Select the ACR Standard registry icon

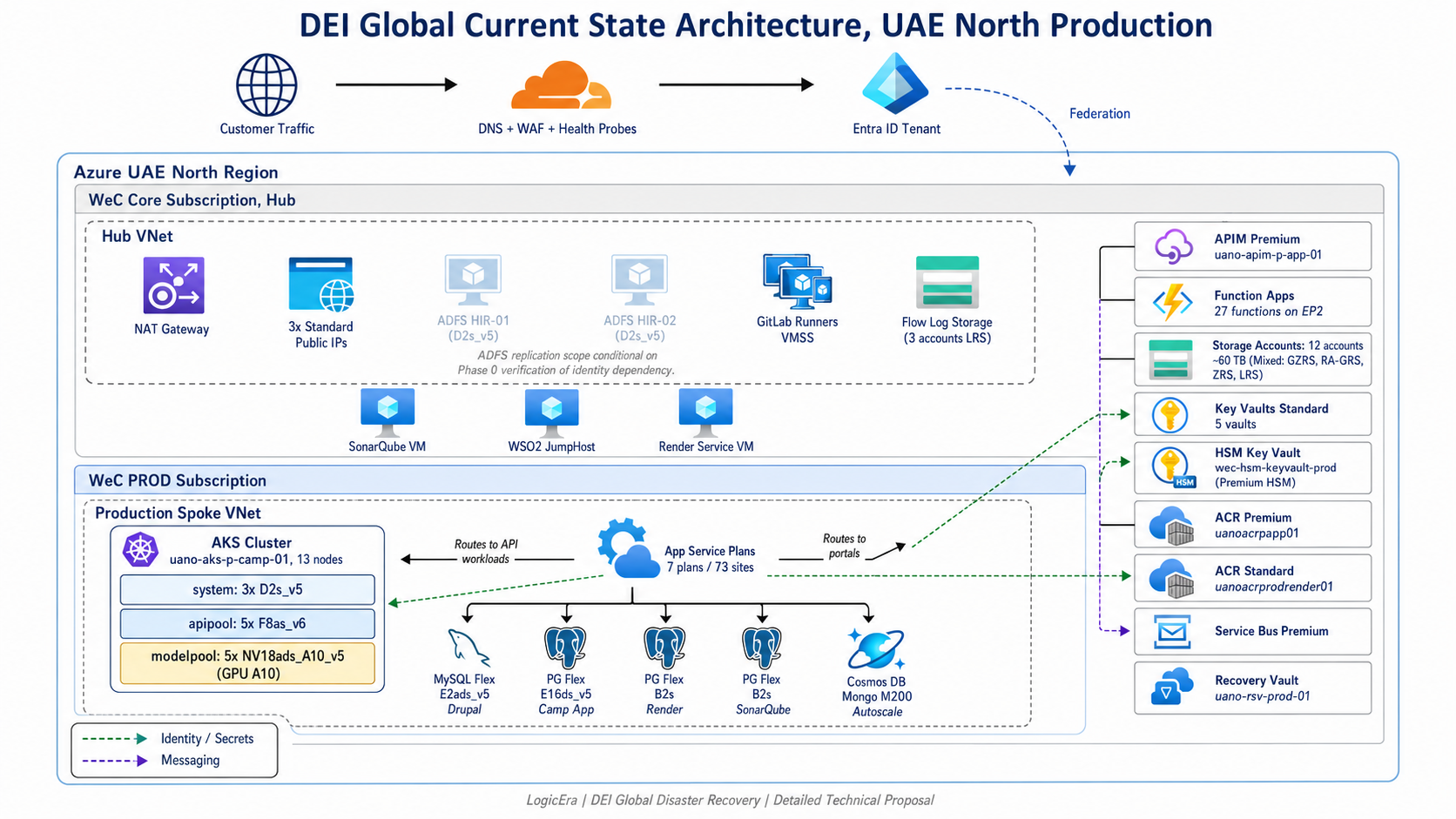point(1171,579)
